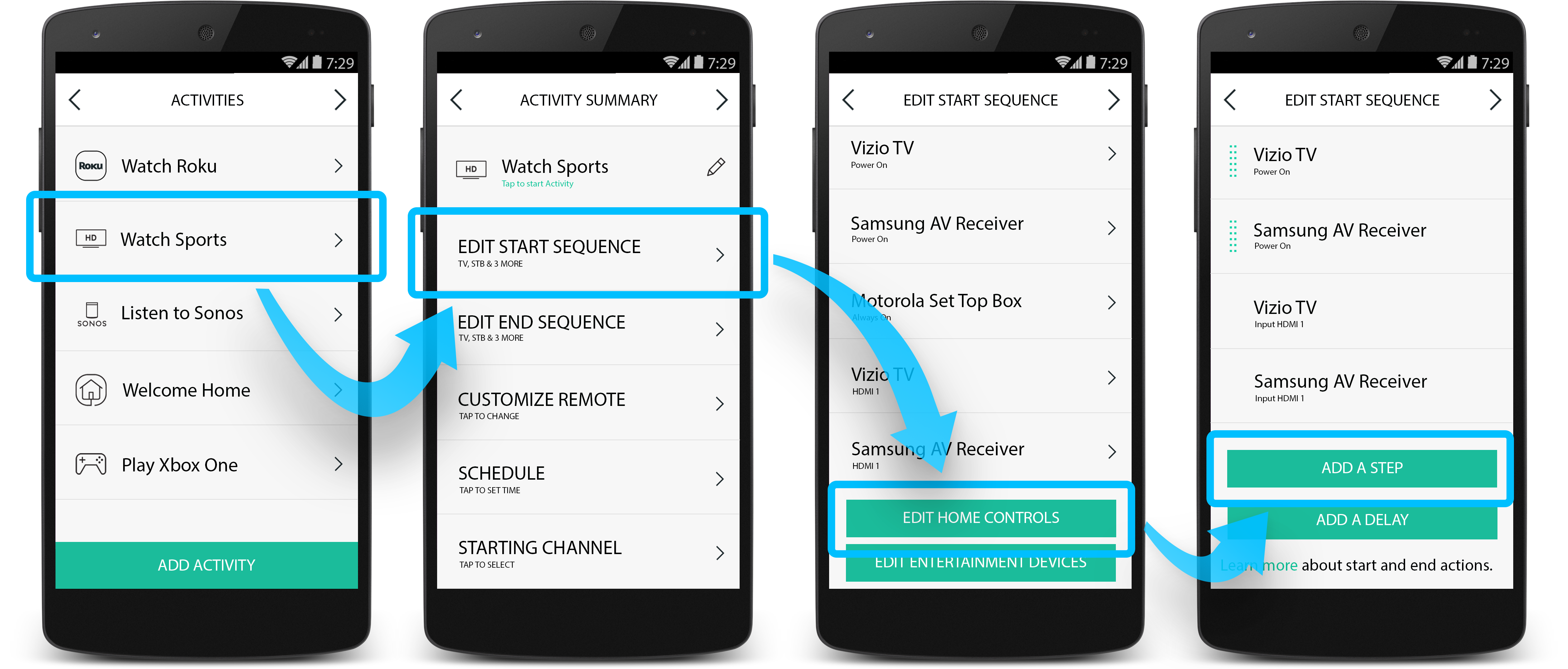Tap the ADD A STEP green button

pos(1362,467)
